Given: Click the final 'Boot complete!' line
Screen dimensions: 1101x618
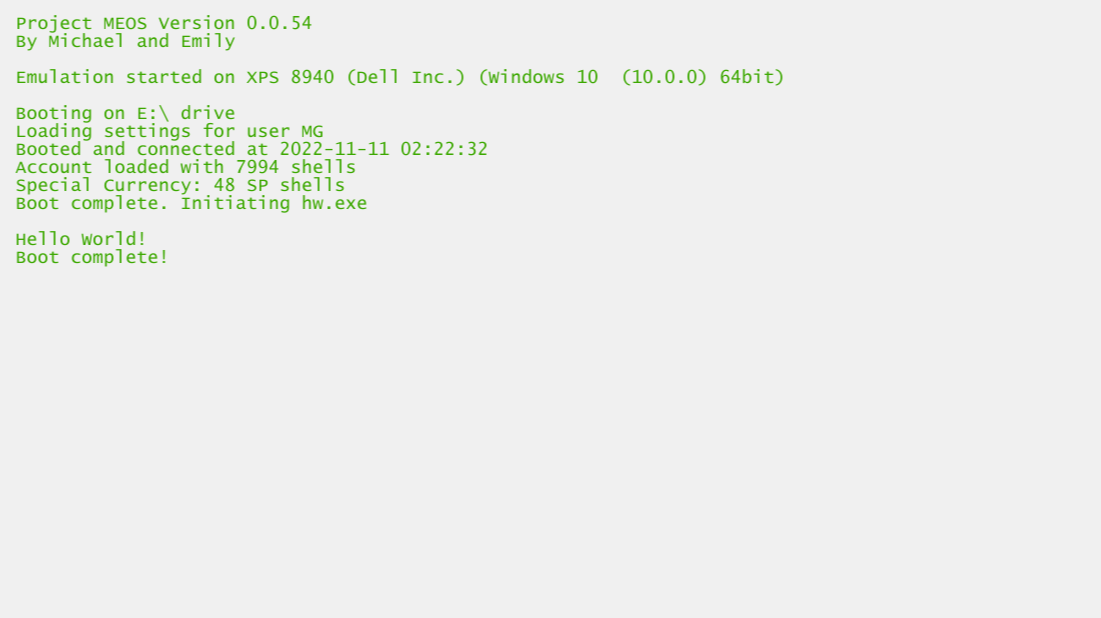Looking at the screenshot, I should [x=92, y=258].
